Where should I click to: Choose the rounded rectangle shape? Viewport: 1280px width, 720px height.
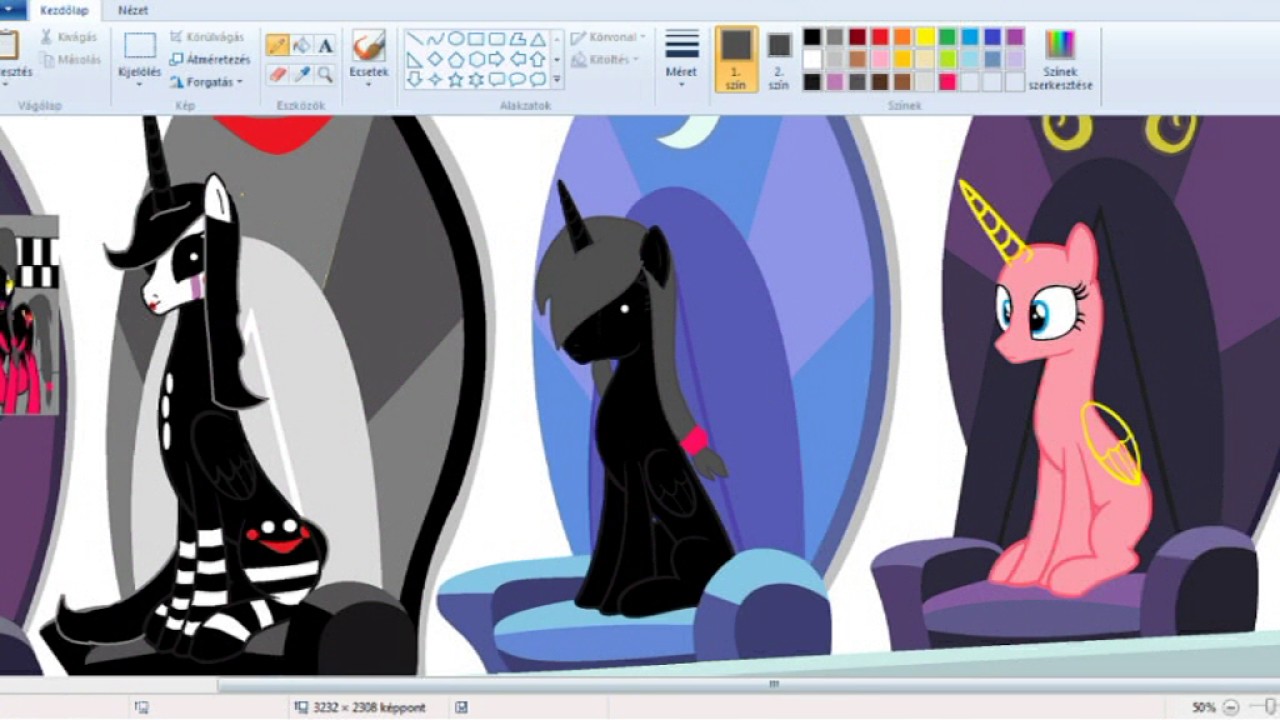497,39
